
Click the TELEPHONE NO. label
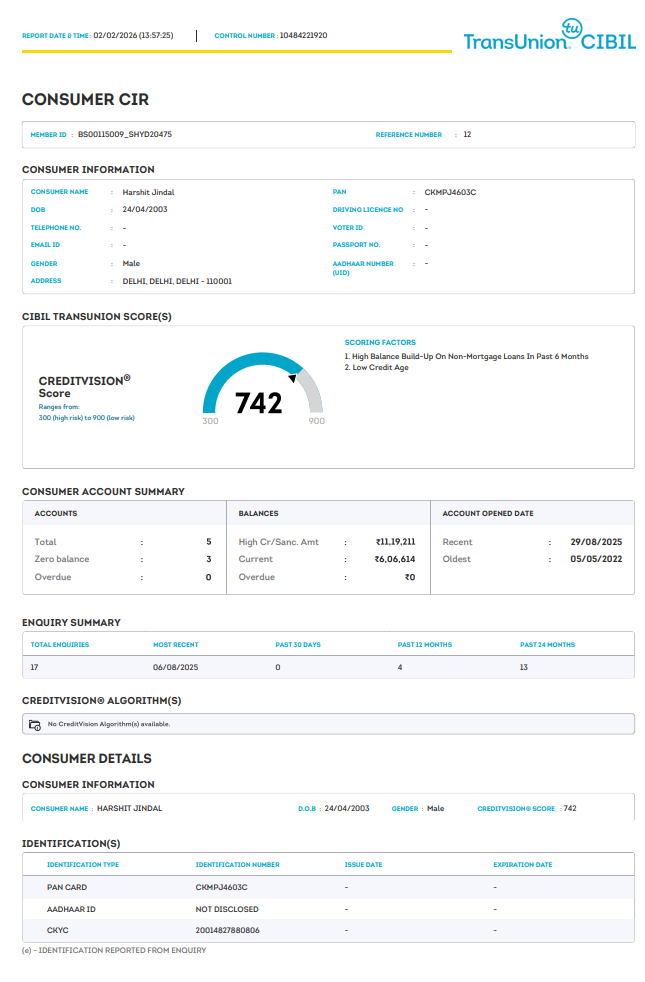[x=56, y=228]
